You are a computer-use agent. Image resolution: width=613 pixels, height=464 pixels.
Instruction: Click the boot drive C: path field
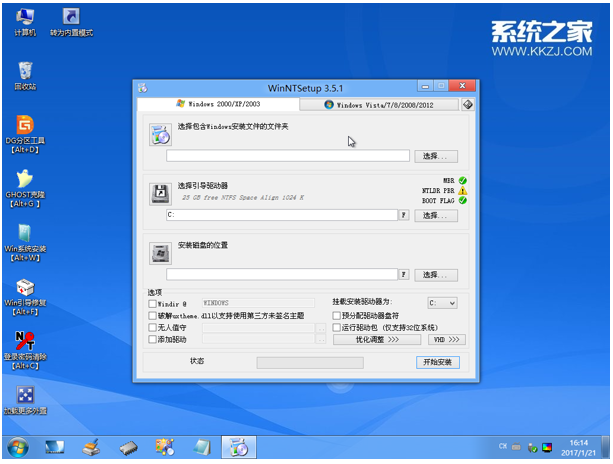click(282, 215)
